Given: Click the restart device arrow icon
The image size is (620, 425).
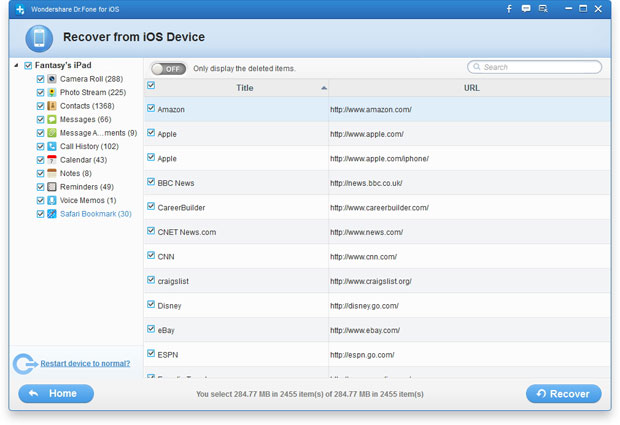Looking at the screenshot, I should 25,363.
